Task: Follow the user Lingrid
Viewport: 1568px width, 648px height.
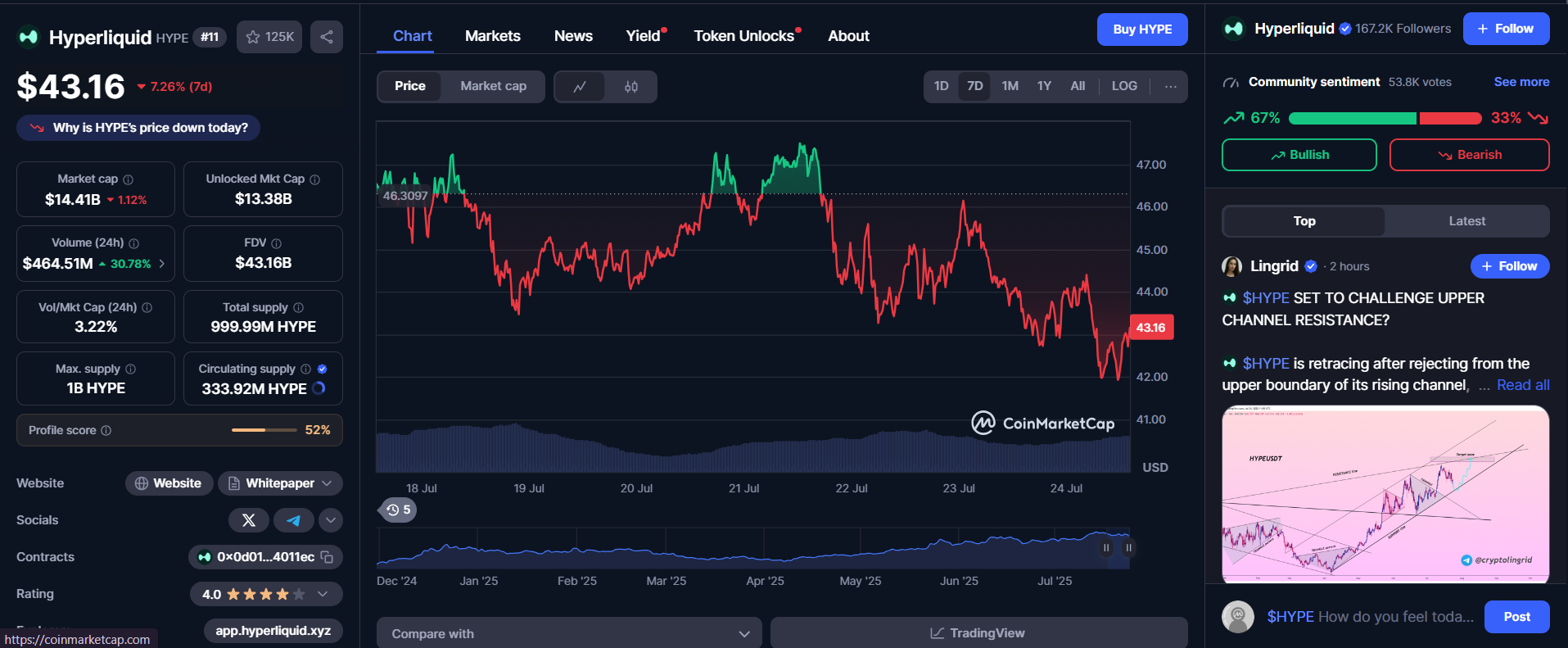Action: [x=1510, y=266]
